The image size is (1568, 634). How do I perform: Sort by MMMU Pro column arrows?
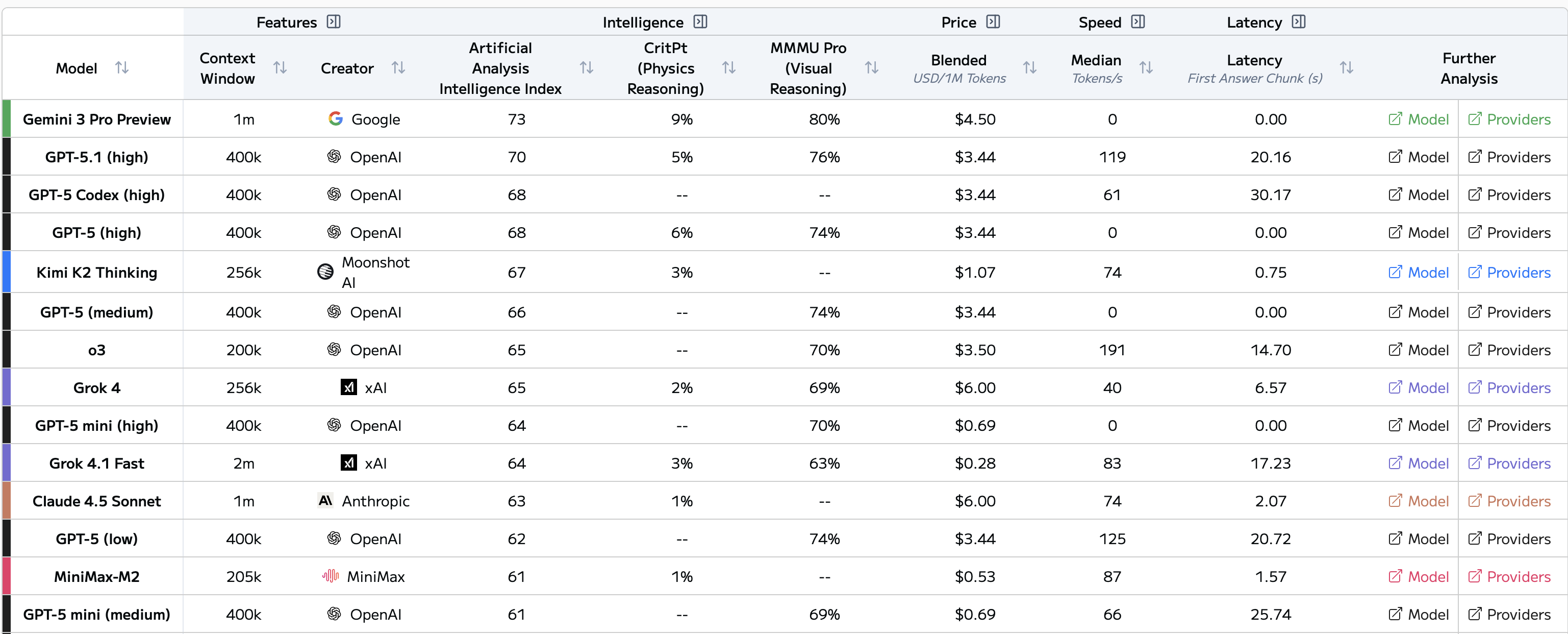tap(871, 67)
